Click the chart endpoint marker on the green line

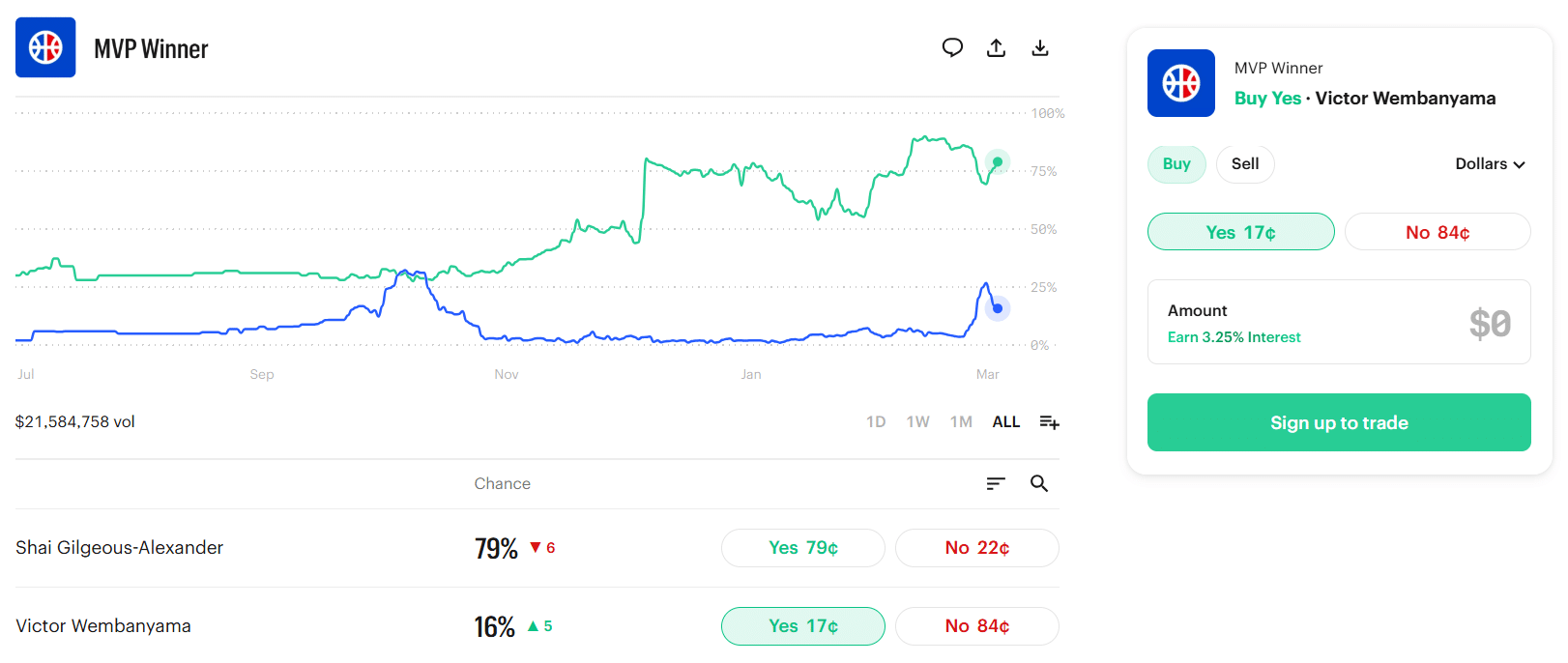pos(996,161)
